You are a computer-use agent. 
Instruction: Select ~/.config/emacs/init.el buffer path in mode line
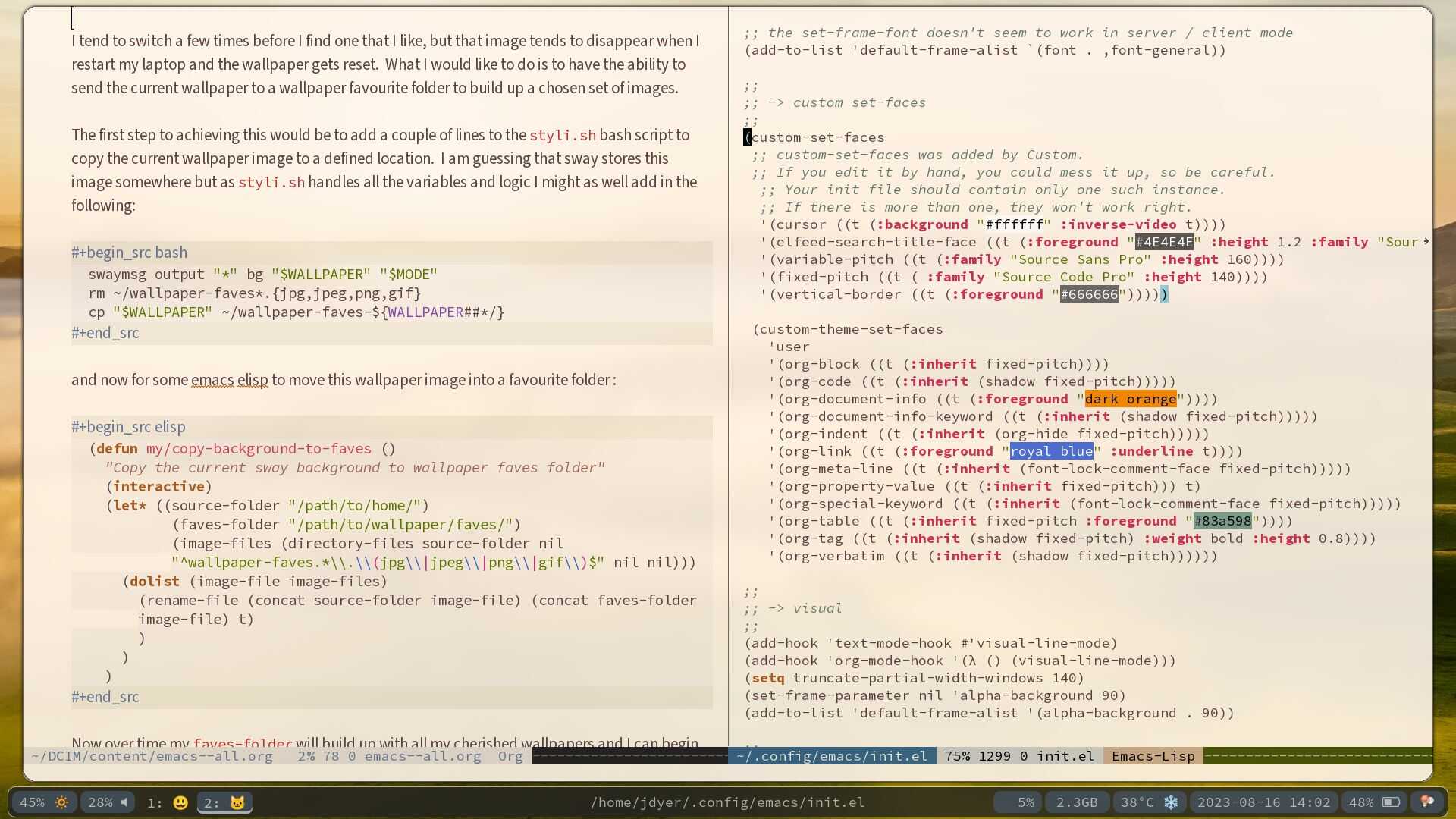pos(832,756)
